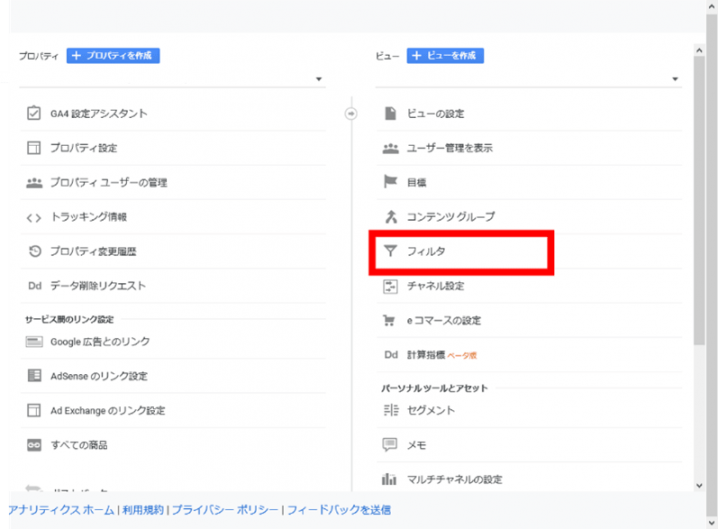
Task: Click the プロパティ設定 layout icon
Action: [x=33, y=148]
